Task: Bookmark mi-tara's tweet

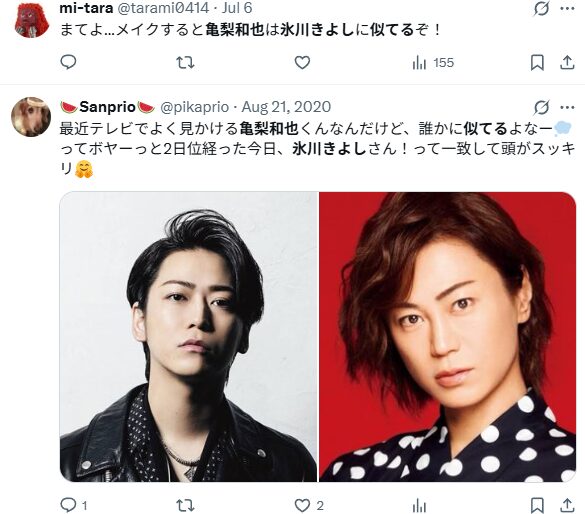Action: tap(537, 63)
